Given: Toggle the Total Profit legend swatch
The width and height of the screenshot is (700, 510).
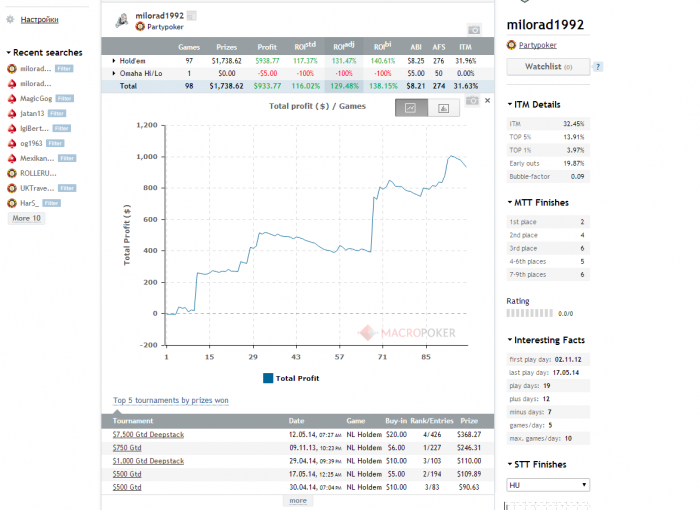Looking at the screenshot, I should (x=268, y=378).
